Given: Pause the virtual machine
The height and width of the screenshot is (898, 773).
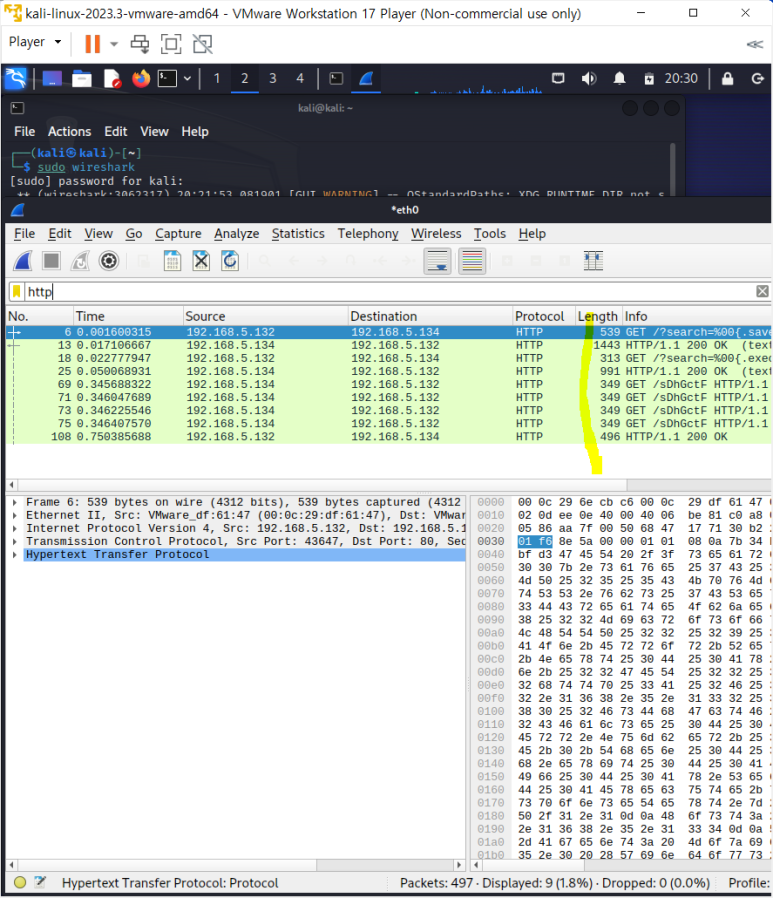Looking at the screenshot, I should point(92,44).
